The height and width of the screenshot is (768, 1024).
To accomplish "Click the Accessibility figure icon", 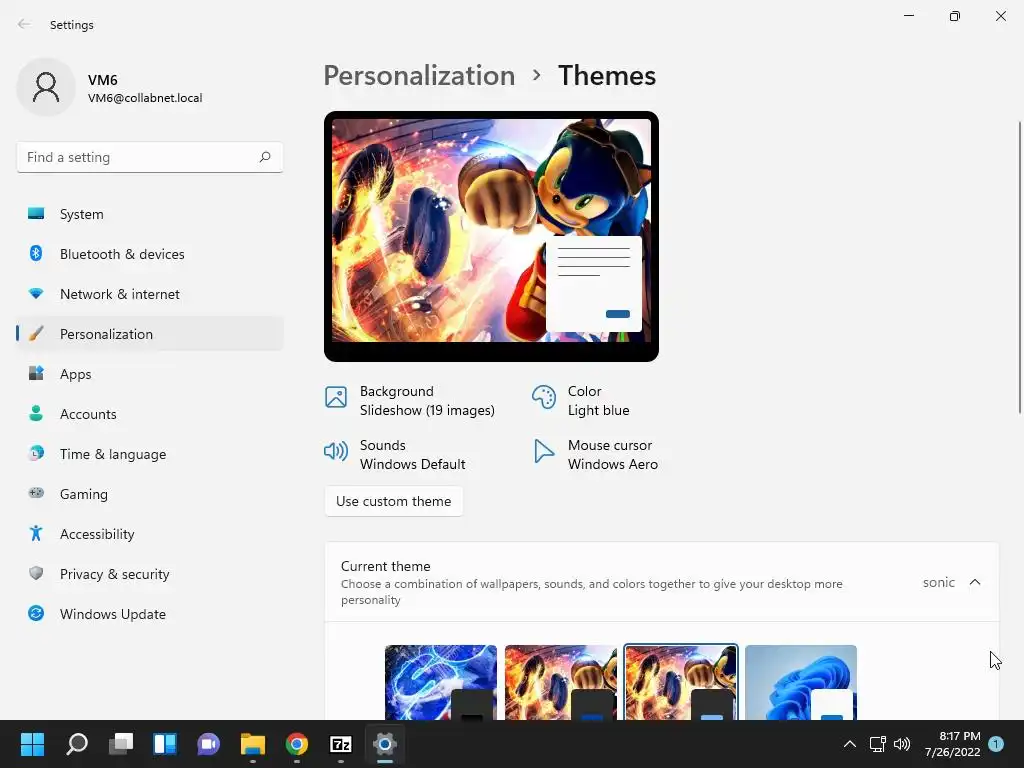I will 36,534.
